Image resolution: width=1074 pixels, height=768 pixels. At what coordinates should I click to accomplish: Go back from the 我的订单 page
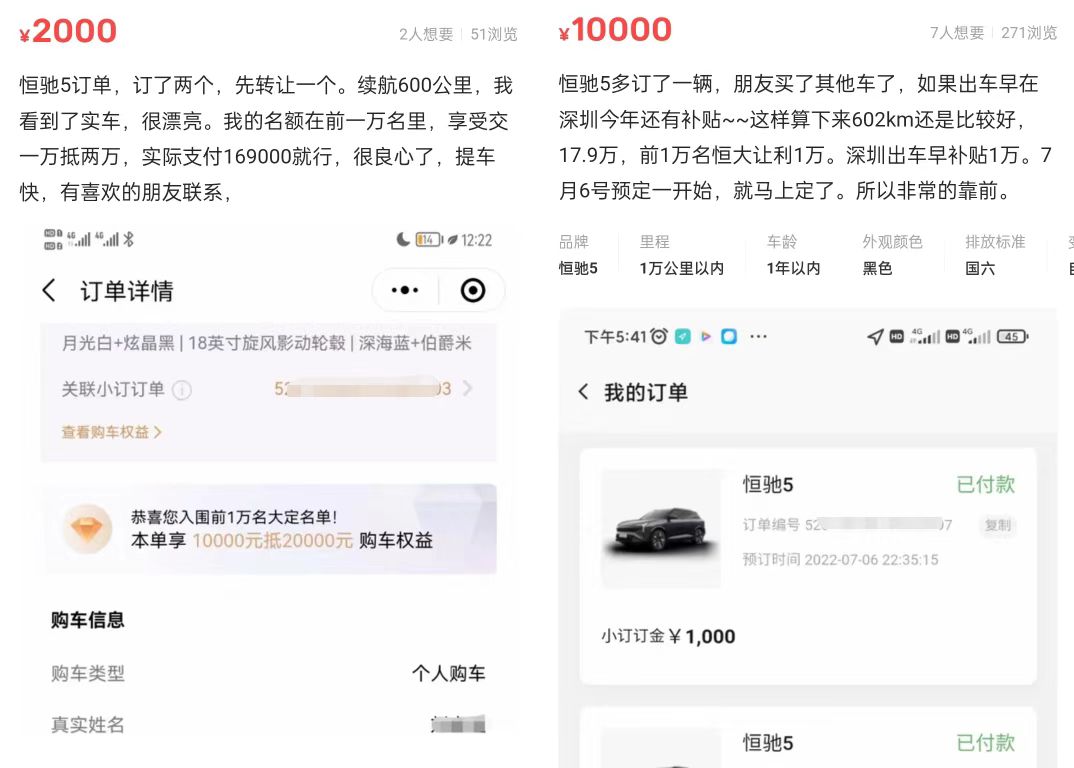tap(583, 392)
